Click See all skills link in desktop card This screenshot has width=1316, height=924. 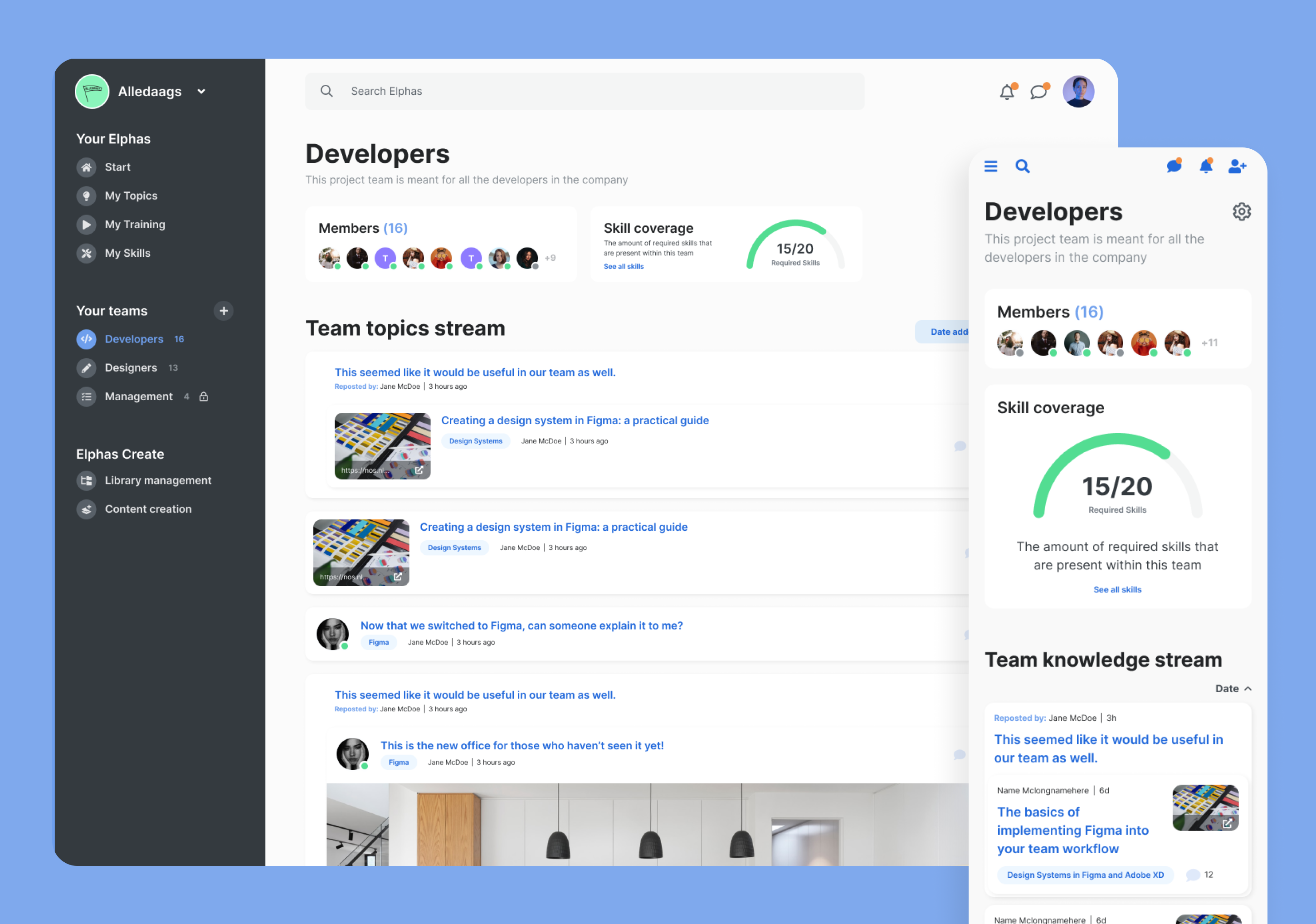pos(623,267)
